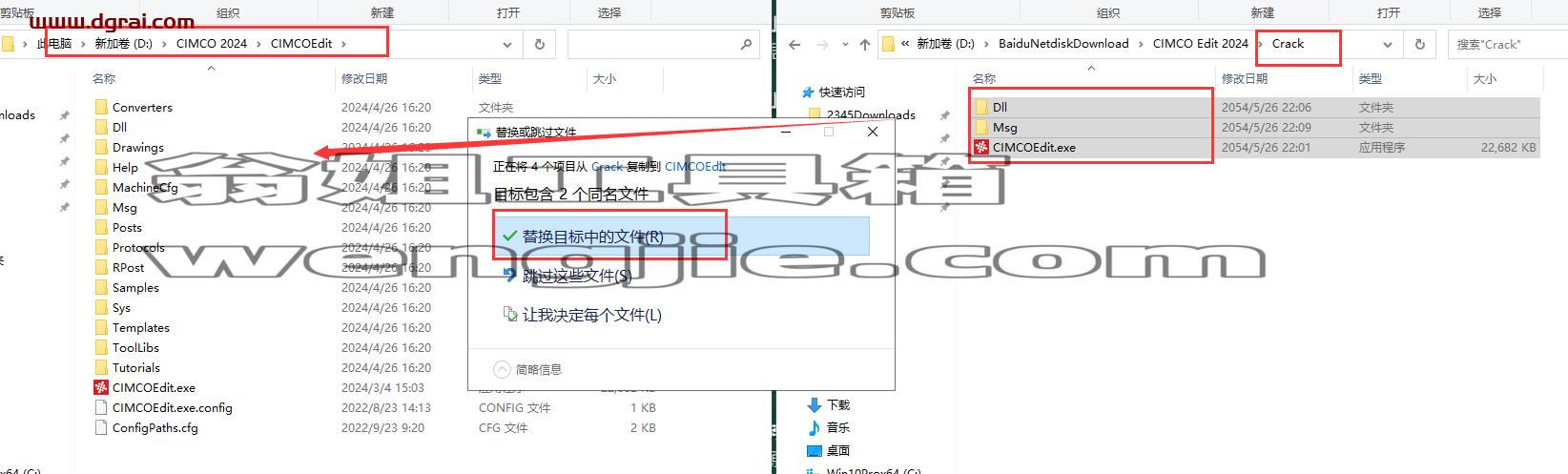Sort left list by the name column

pyautogui.click(x=105, y=78)
